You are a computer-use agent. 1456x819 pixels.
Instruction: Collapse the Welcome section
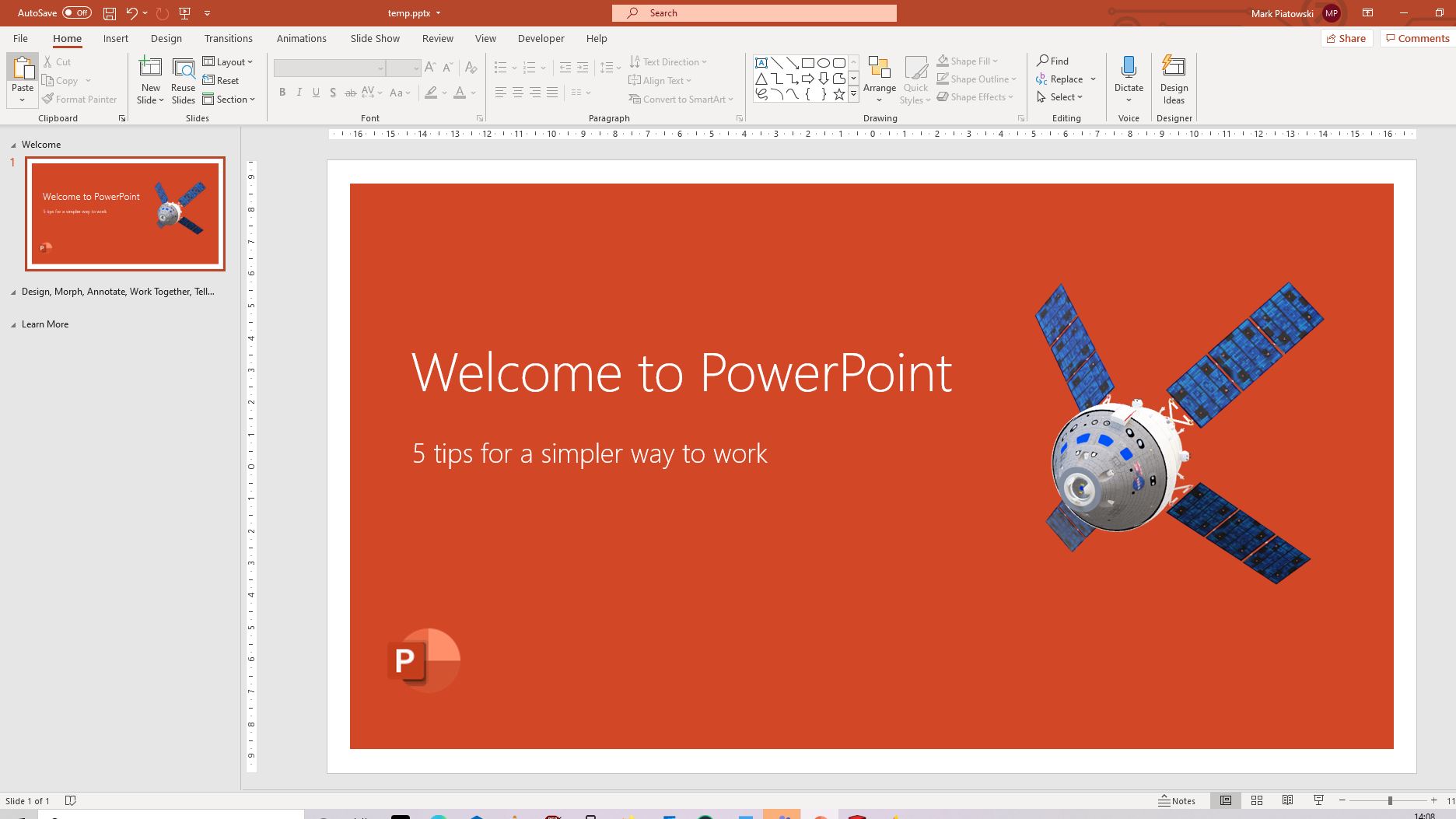coord(13,145)
